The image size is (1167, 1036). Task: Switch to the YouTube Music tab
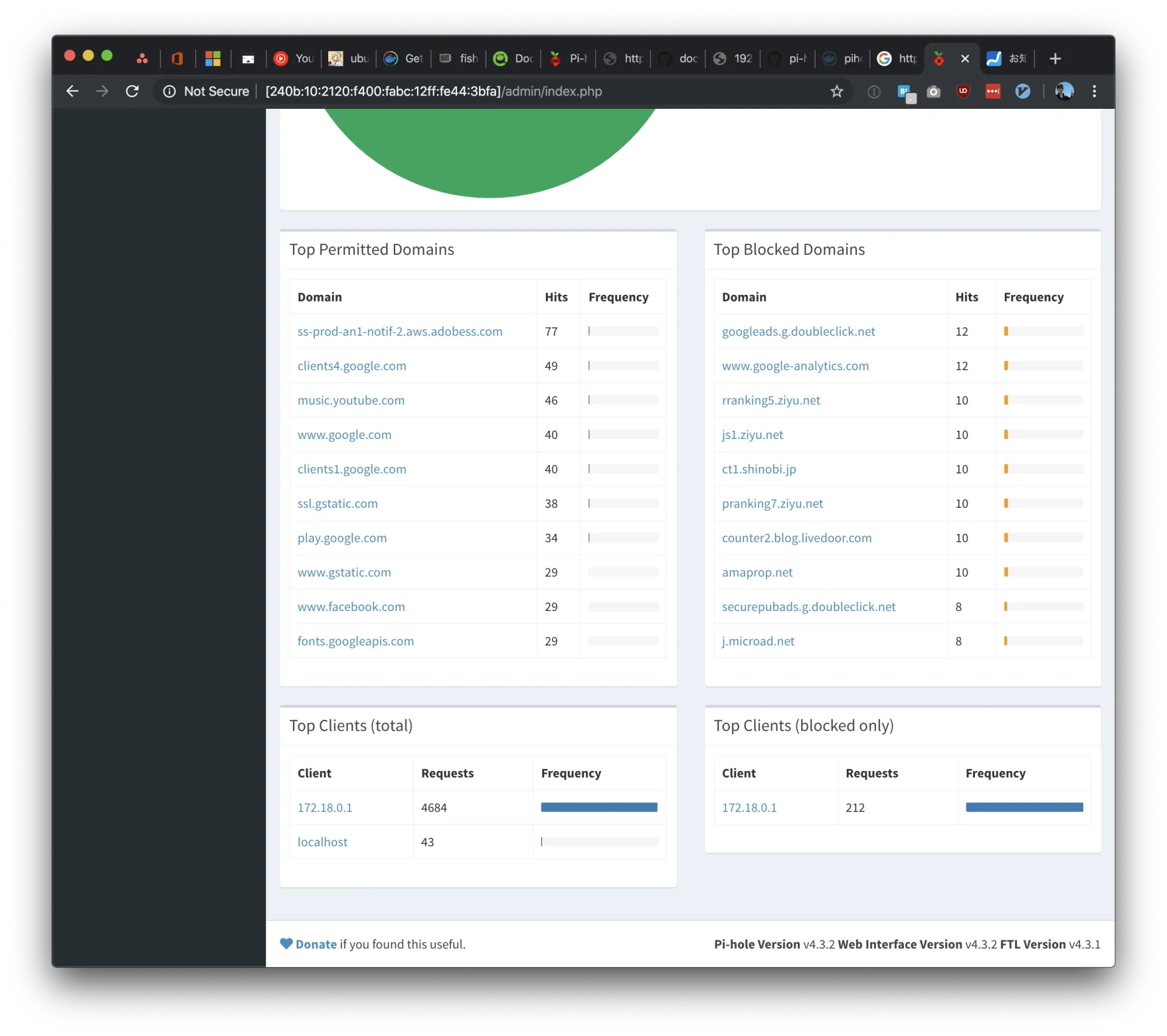294,58
